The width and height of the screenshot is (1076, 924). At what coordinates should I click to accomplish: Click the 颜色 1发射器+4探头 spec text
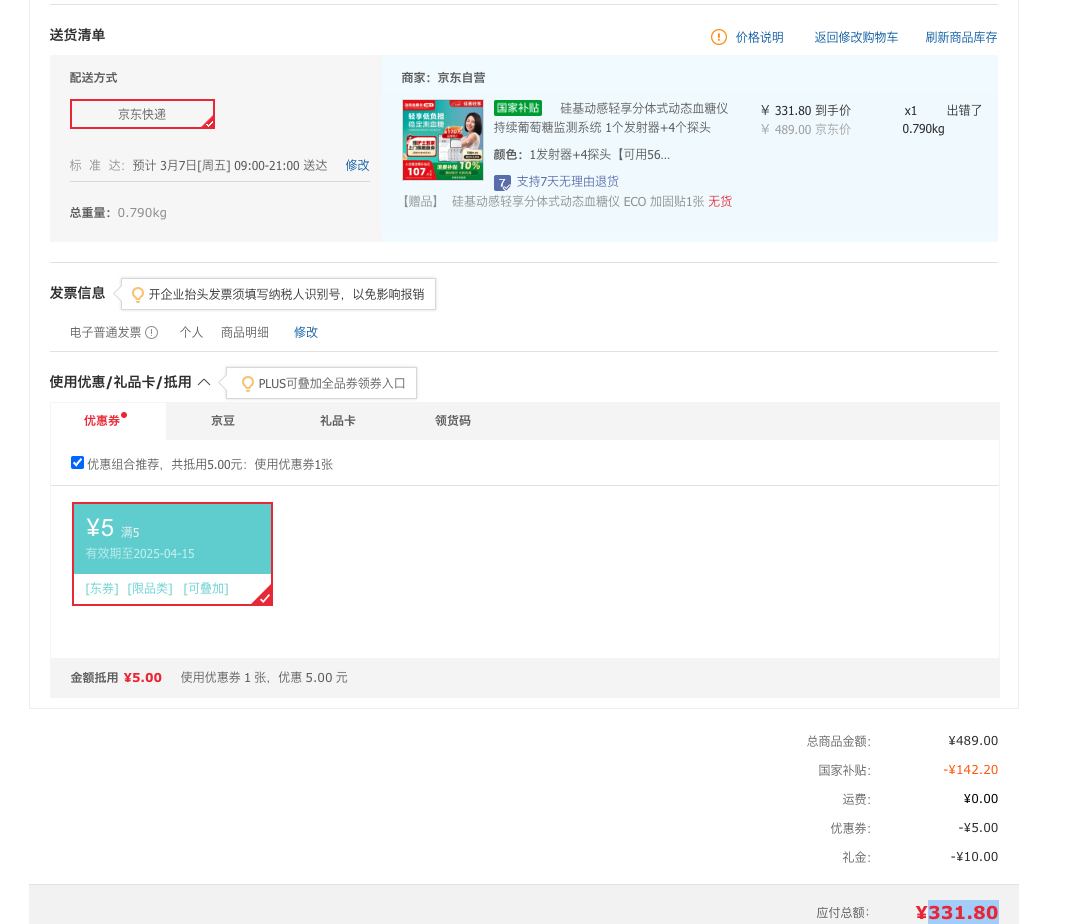[x=582, y=154]
